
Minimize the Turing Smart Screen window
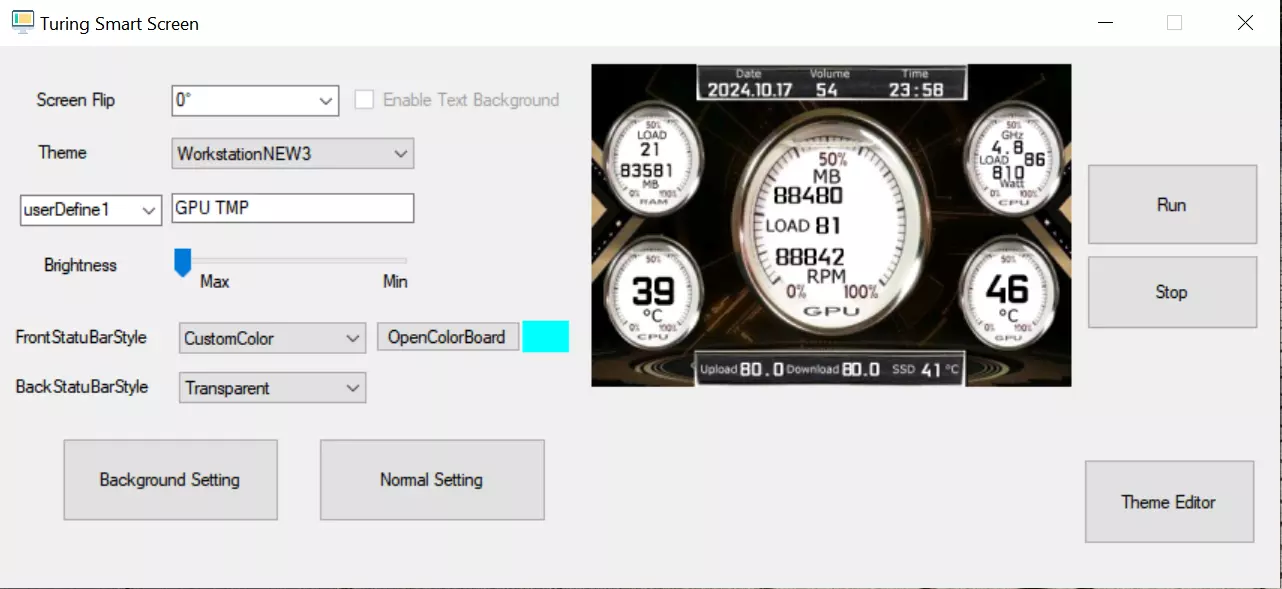[1105, 22]
